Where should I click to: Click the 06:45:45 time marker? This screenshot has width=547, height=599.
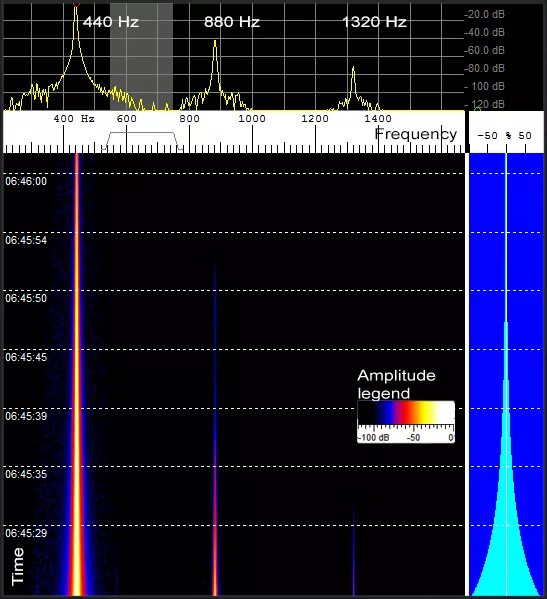[26, 357]
